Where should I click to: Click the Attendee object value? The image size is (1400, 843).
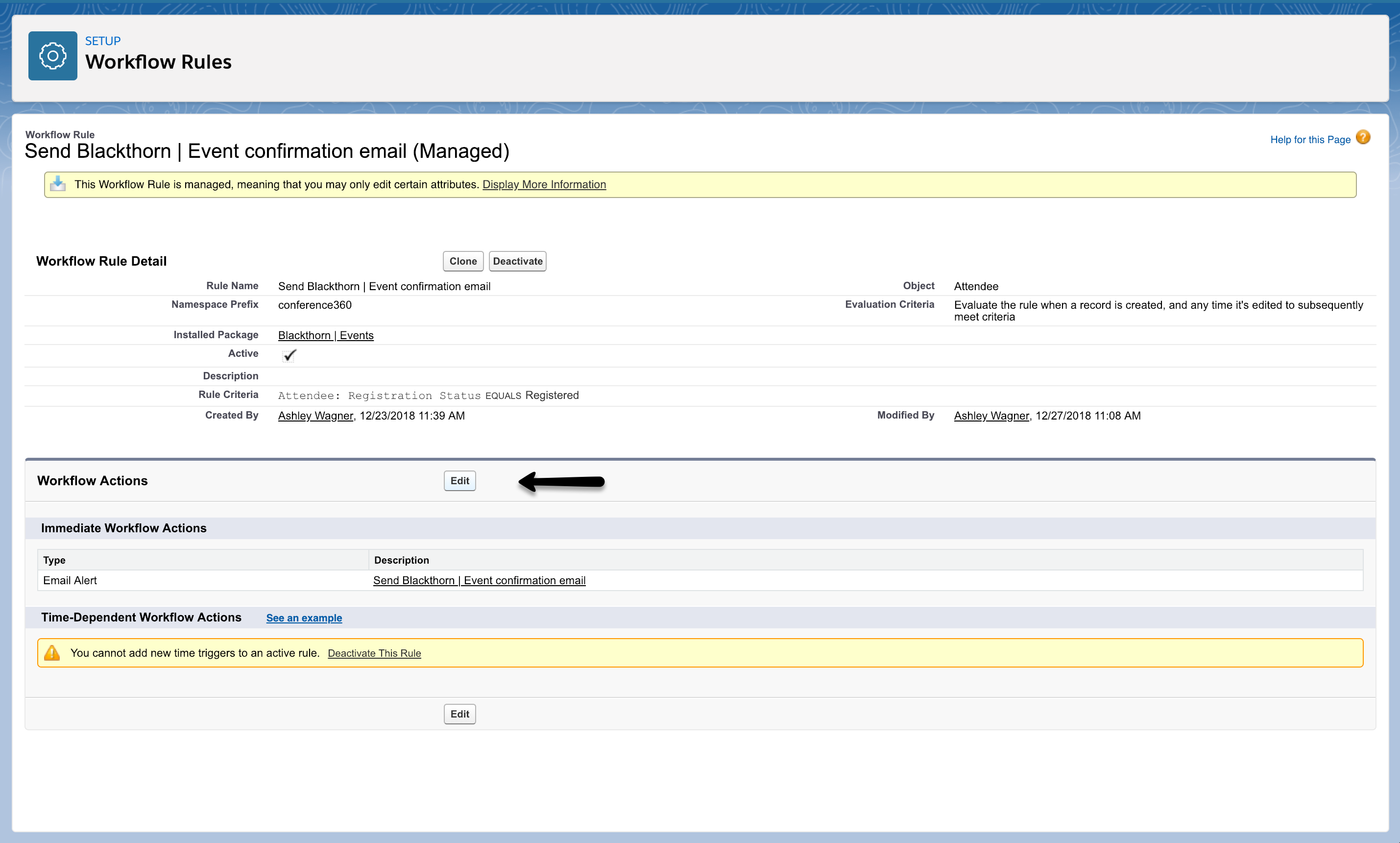click(x=976, y=286)
